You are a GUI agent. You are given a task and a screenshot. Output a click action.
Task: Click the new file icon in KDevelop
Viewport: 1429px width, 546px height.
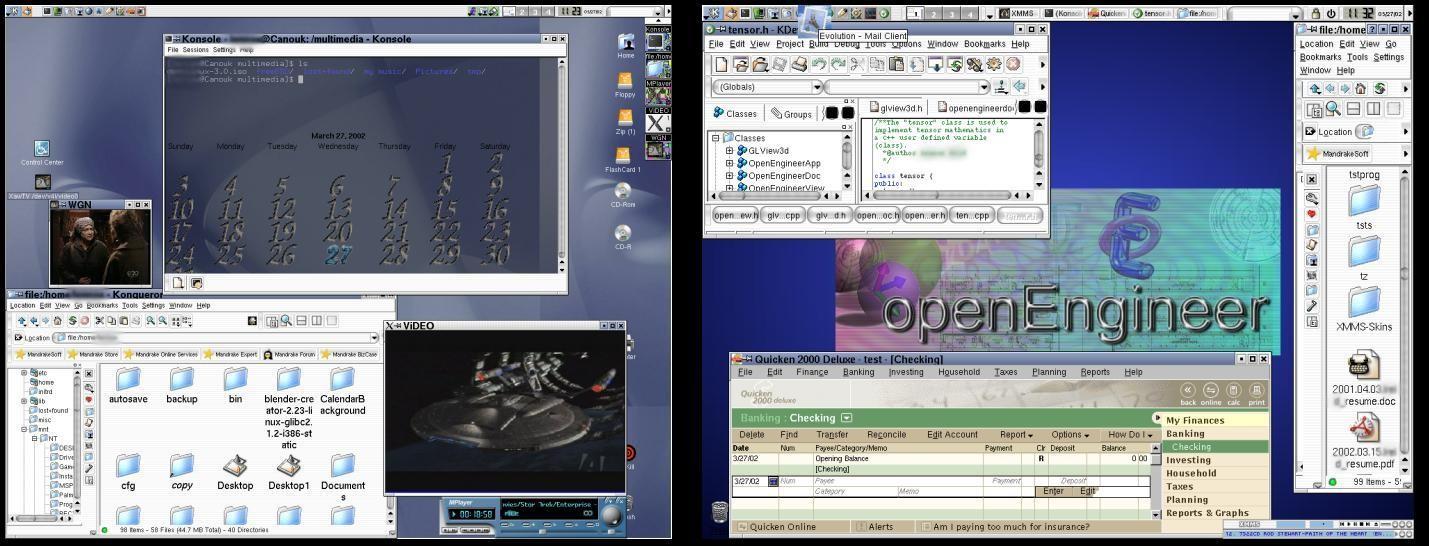point(720,64)
